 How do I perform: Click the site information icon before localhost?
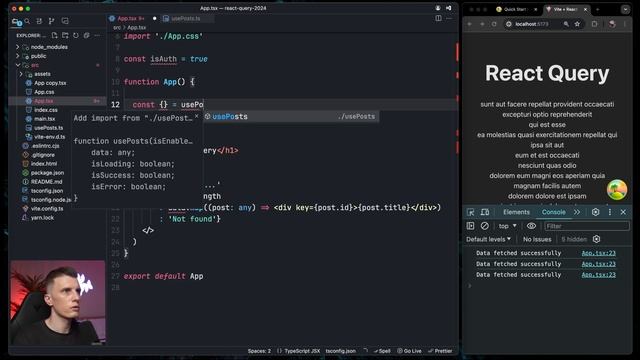click(x=509, y=24)
